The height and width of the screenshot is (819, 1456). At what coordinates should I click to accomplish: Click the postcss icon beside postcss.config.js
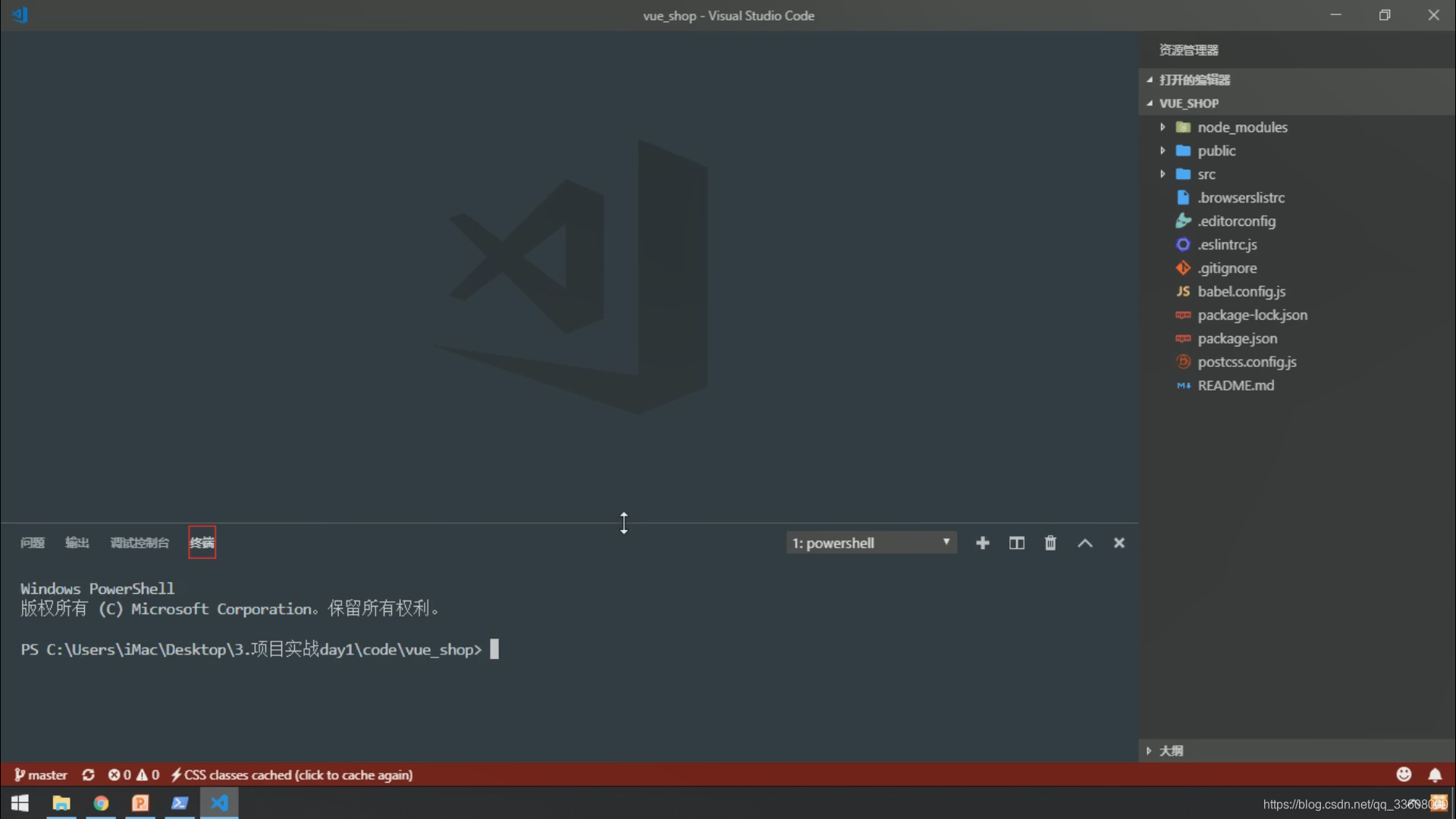pyautogui.click(x=1183, y=362)
